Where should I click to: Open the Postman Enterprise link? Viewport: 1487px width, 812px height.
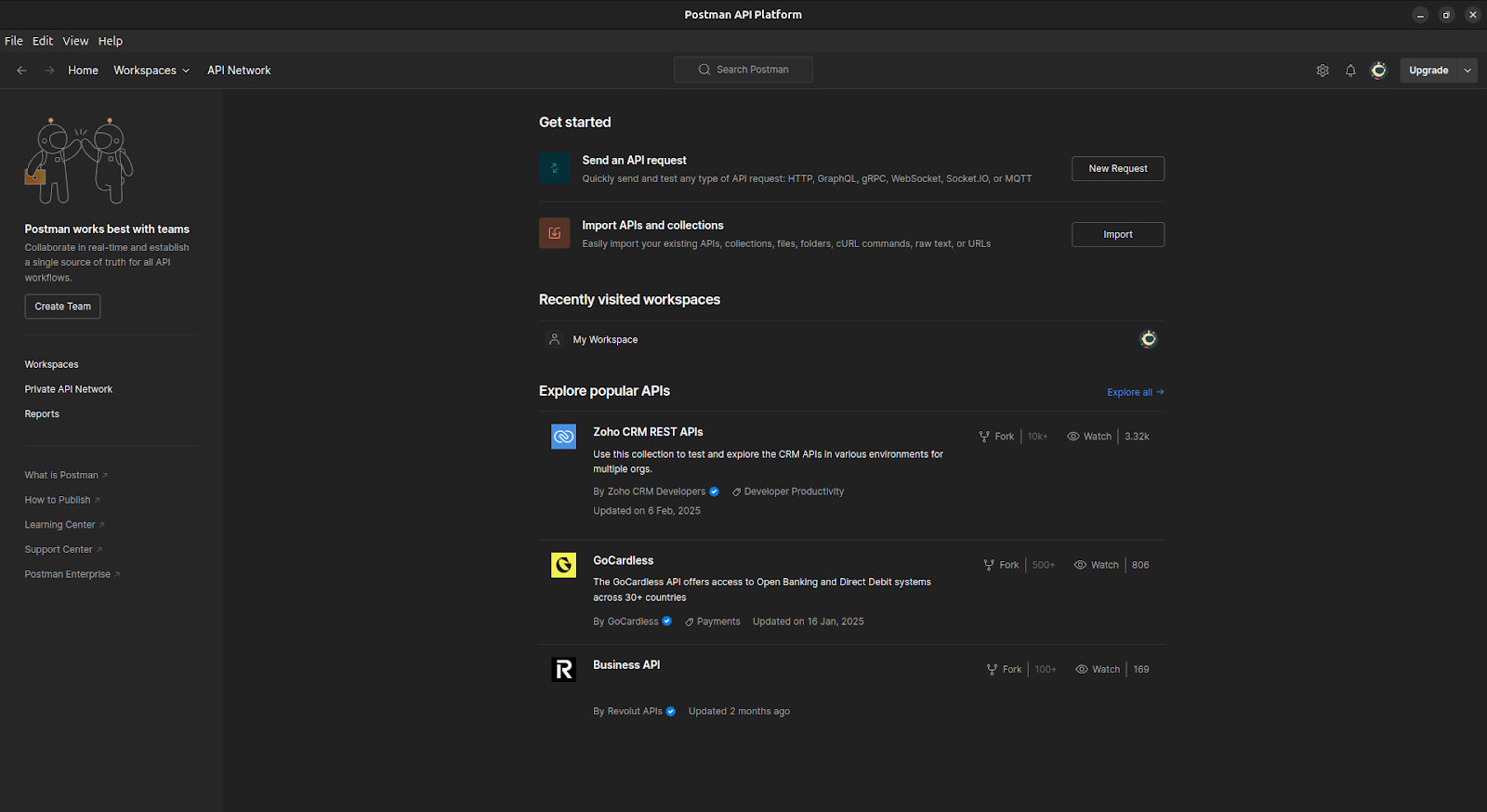pyautogui.click(x=72, y=574)
